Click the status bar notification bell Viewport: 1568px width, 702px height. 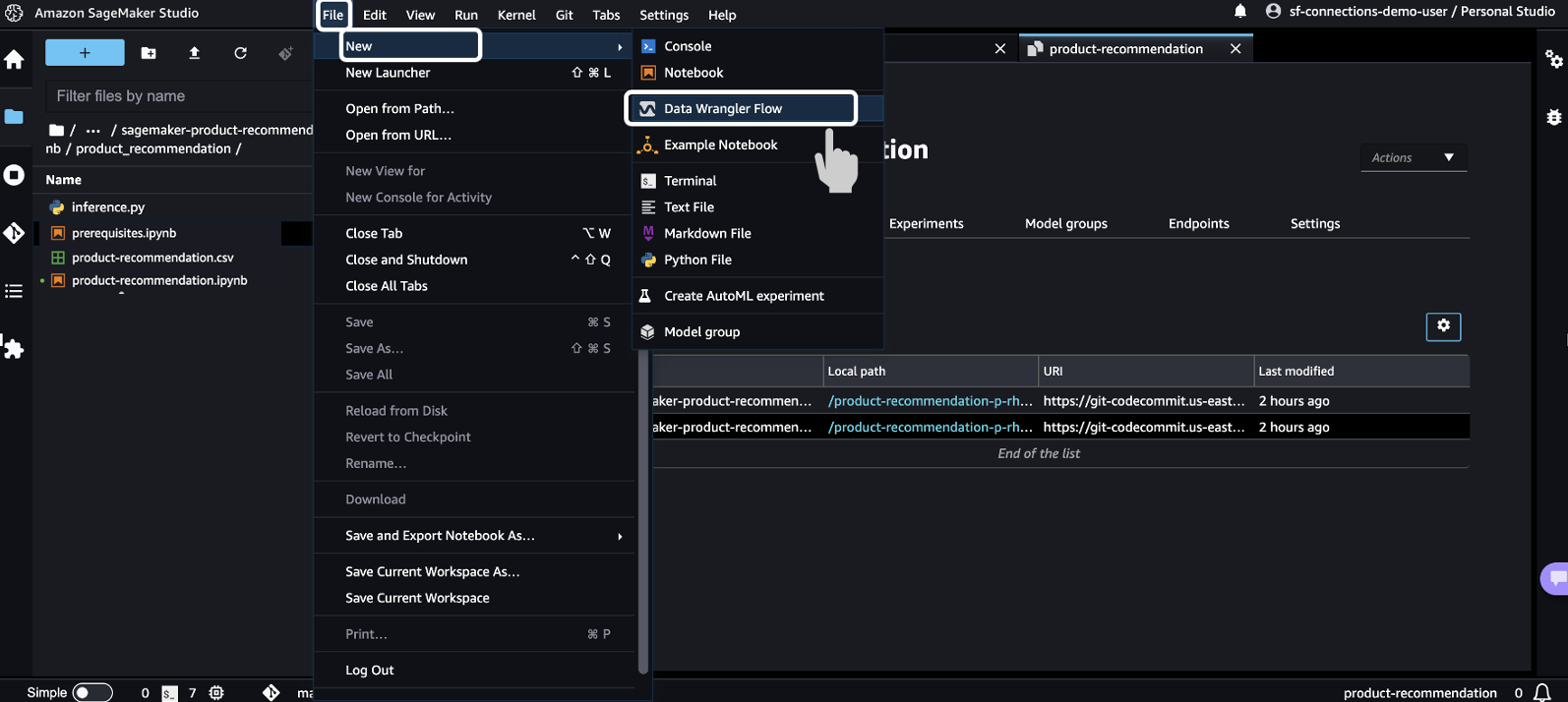1542,693
